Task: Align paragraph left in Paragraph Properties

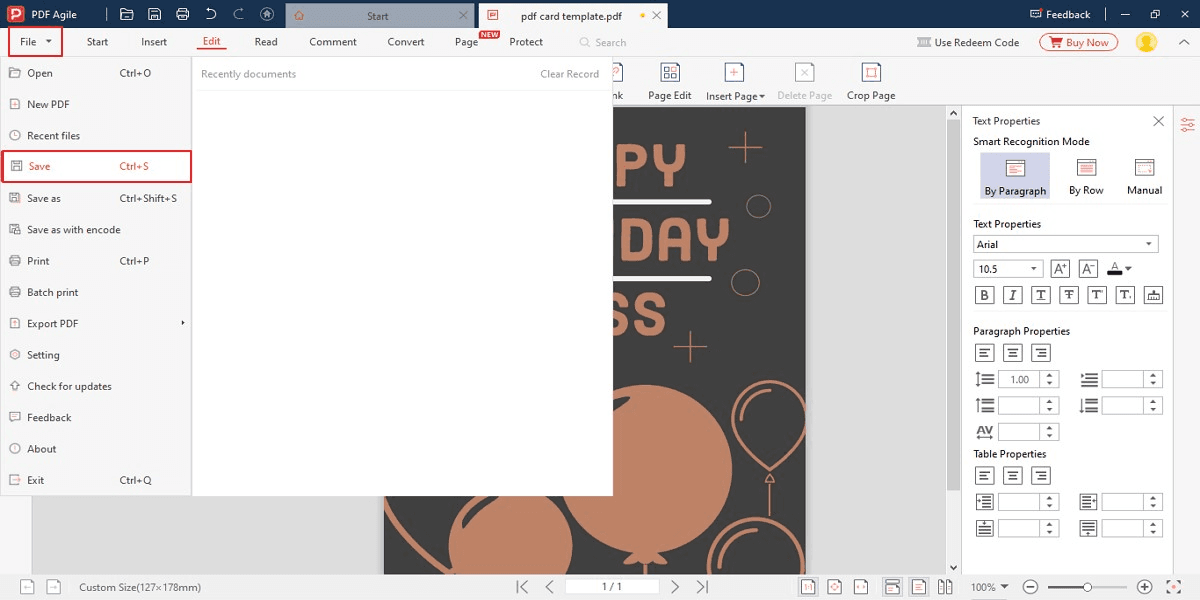Action: (x=985, y=353)
